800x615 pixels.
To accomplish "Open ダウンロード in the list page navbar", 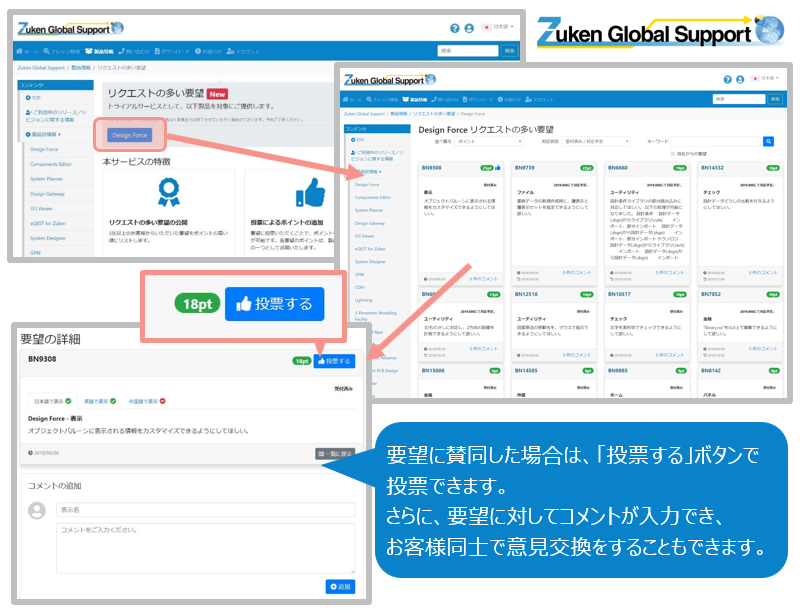I will [479, 100].
